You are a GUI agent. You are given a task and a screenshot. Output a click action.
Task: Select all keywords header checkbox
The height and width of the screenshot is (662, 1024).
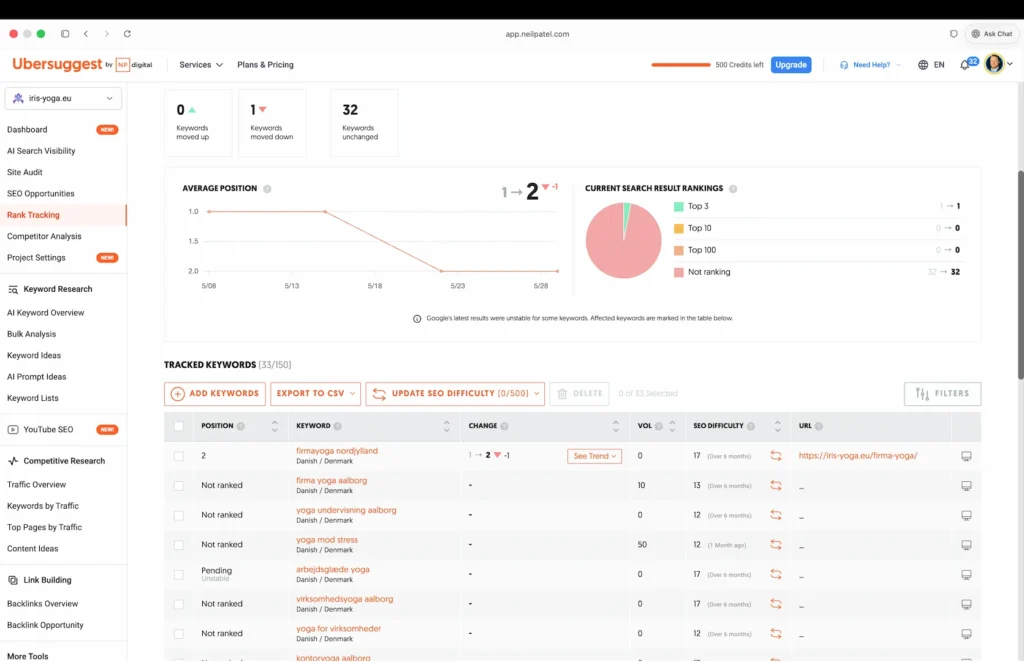pyautogui.click(x=179, y=426)
